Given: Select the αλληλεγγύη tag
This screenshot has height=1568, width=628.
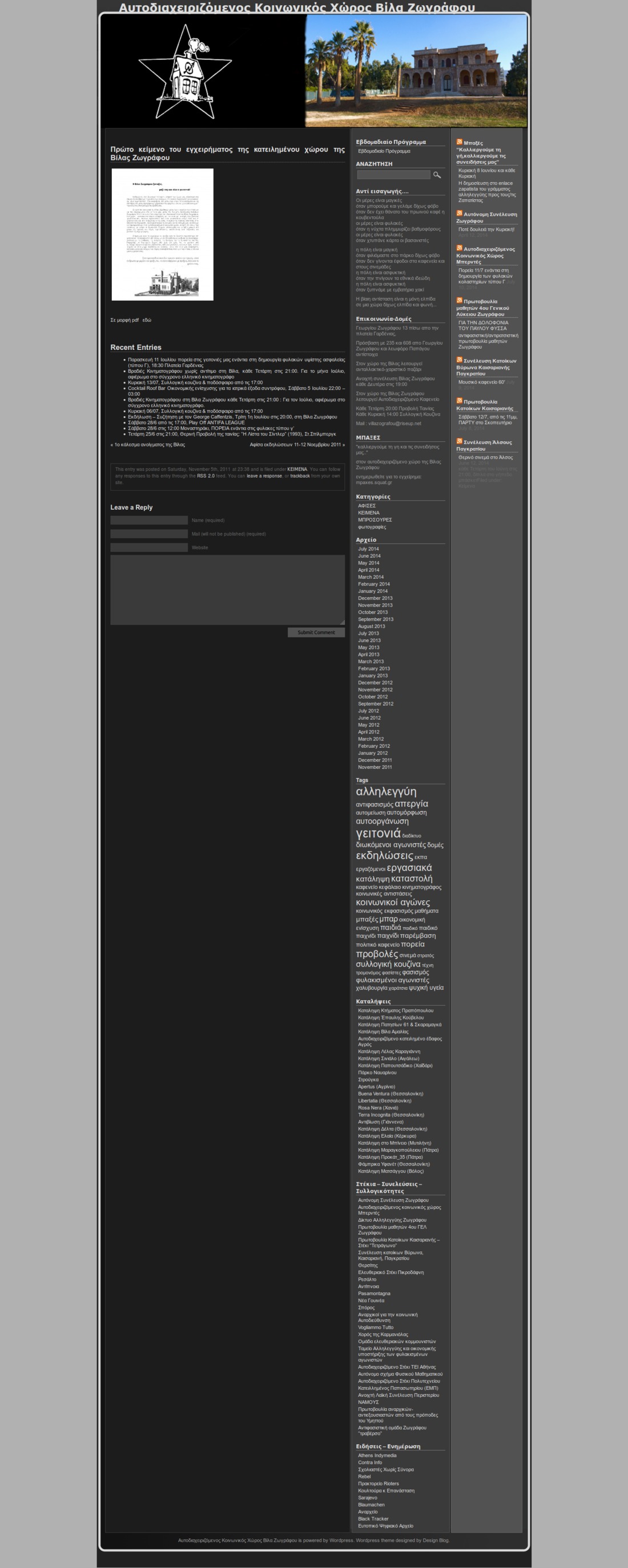Looking at the screenshot, I should tap(386, 791).
